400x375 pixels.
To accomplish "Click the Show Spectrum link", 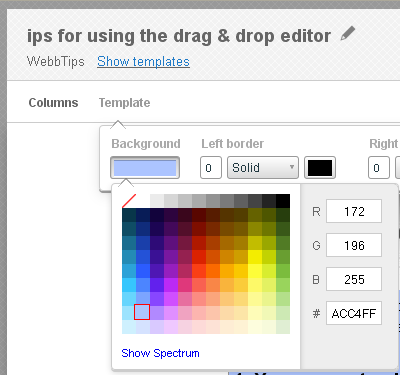I will pos(160,353).
